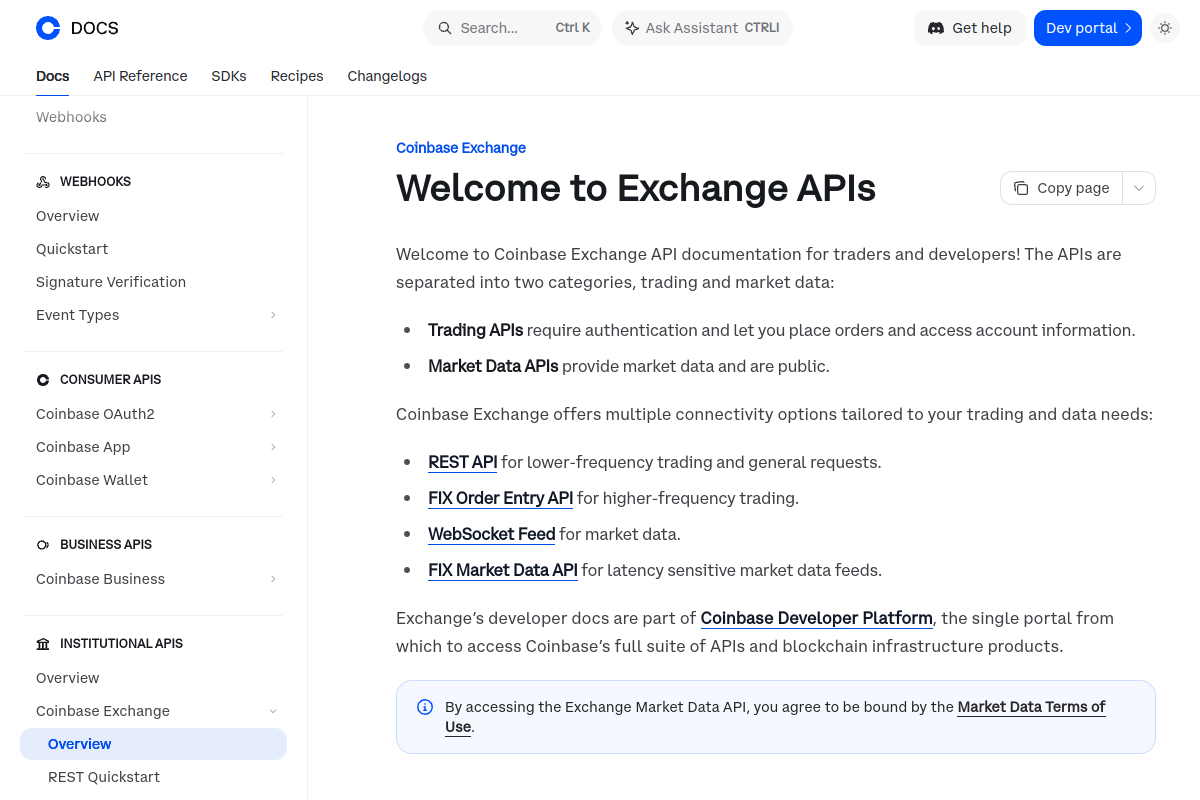
Task: Open the Dev portal button
Action: (x=1088, y=28)
